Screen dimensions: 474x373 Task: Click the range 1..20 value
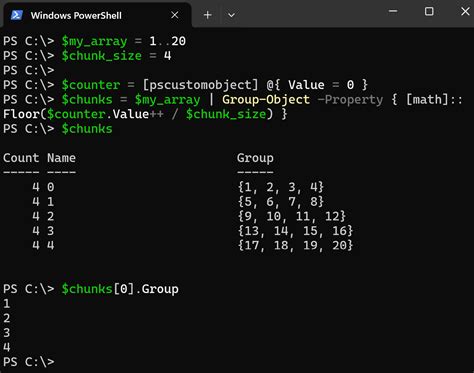tap(167, 41)
